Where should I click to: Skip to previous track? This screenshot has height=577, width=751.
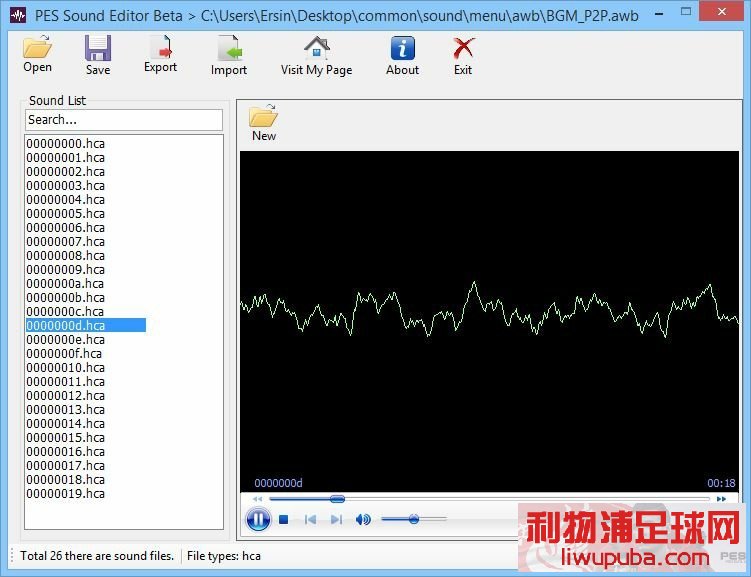(x=310, y=520)
